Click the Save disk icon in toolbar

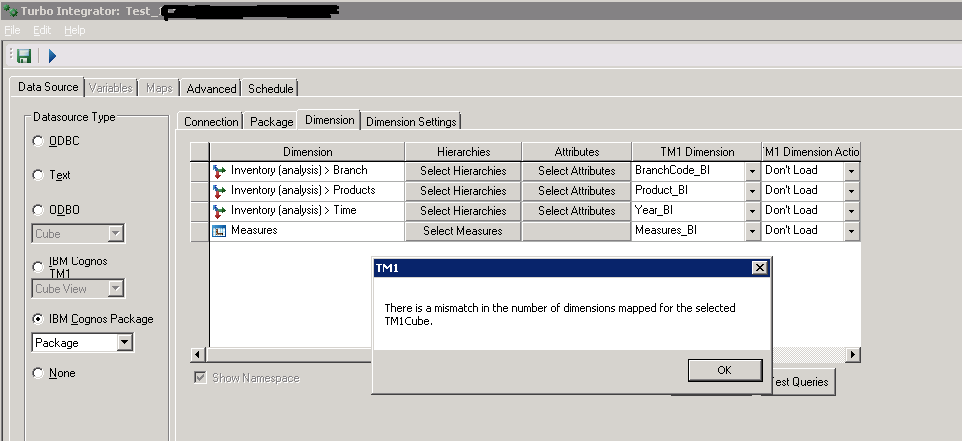click(24, 56)
